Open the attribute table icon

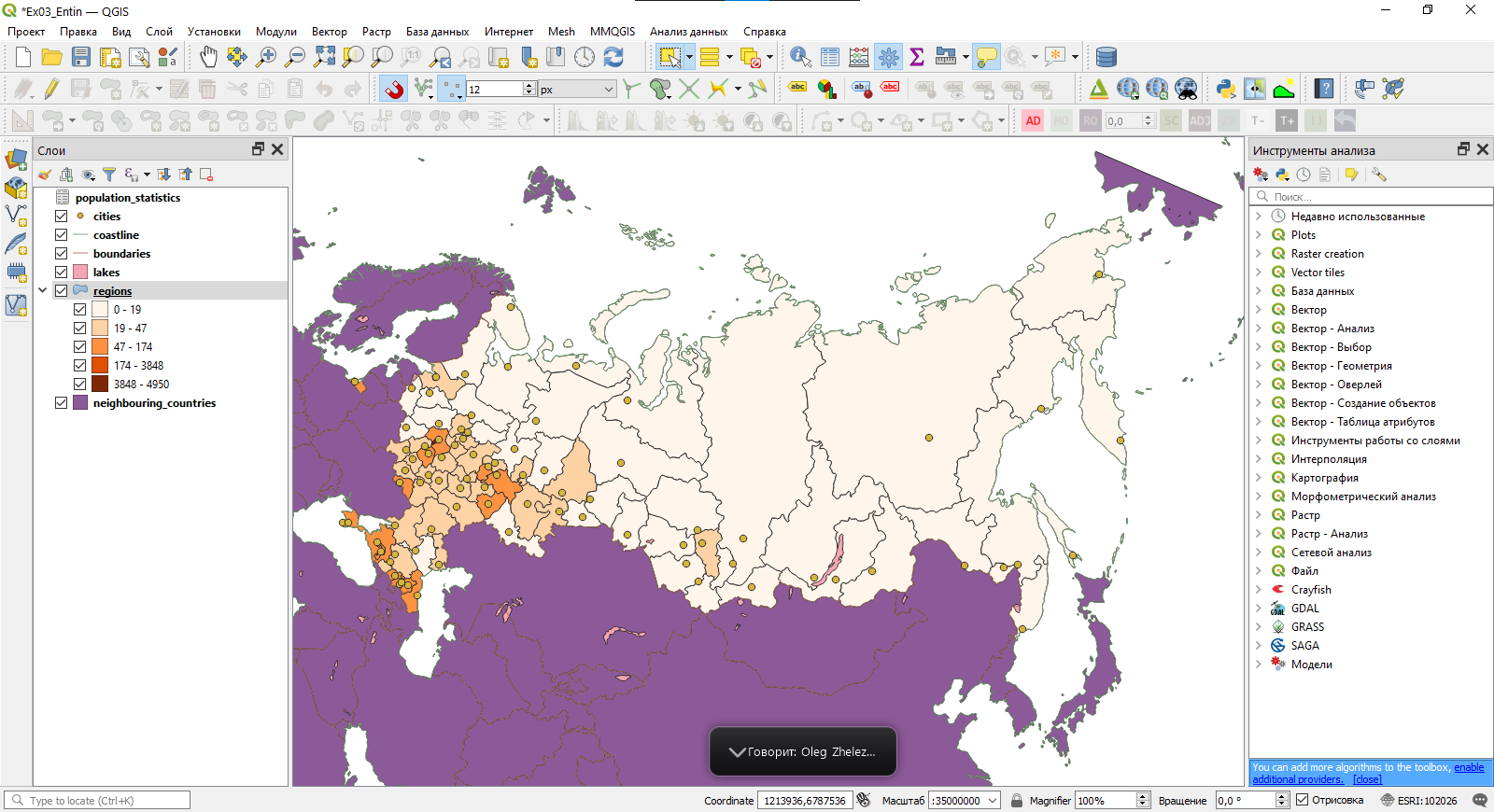(830, 57)
